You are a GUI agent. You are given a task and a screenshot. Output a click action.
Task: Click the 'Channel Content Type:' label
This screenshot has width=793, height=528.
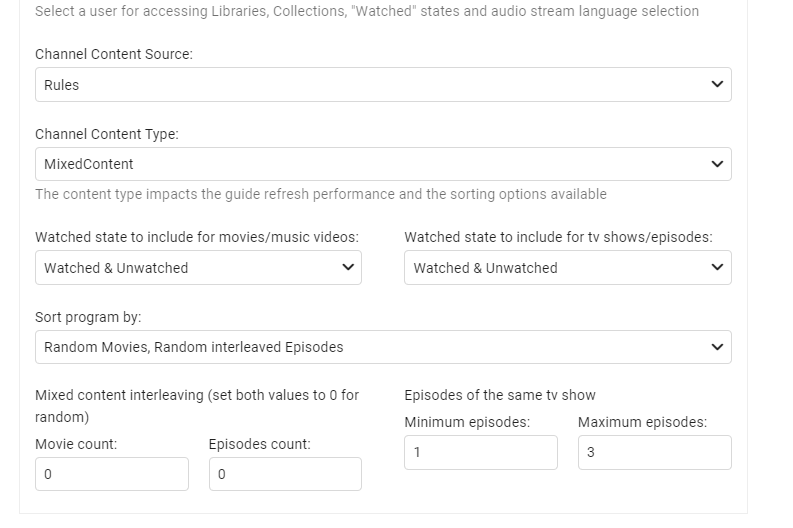coord(107,134)
